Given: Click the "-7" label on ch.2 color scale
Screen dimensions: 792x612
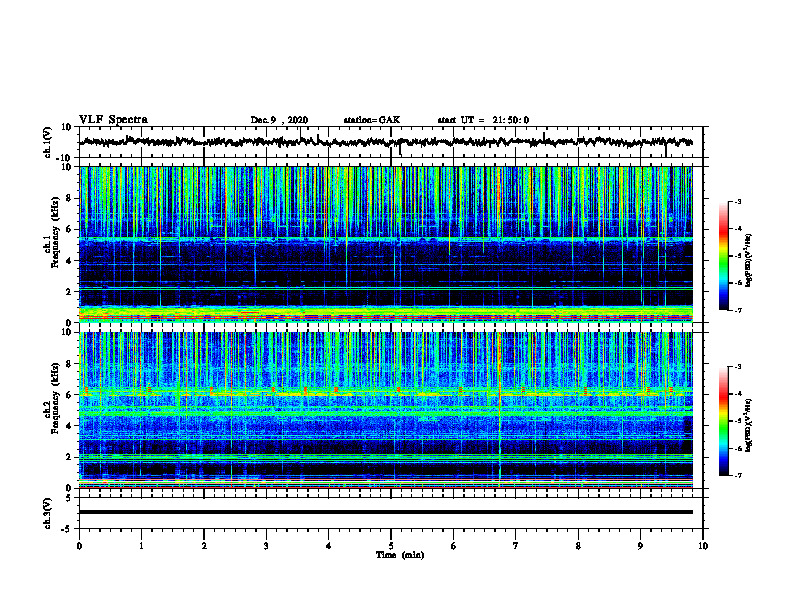Looking at the screenshot, I should coord(737,476).
